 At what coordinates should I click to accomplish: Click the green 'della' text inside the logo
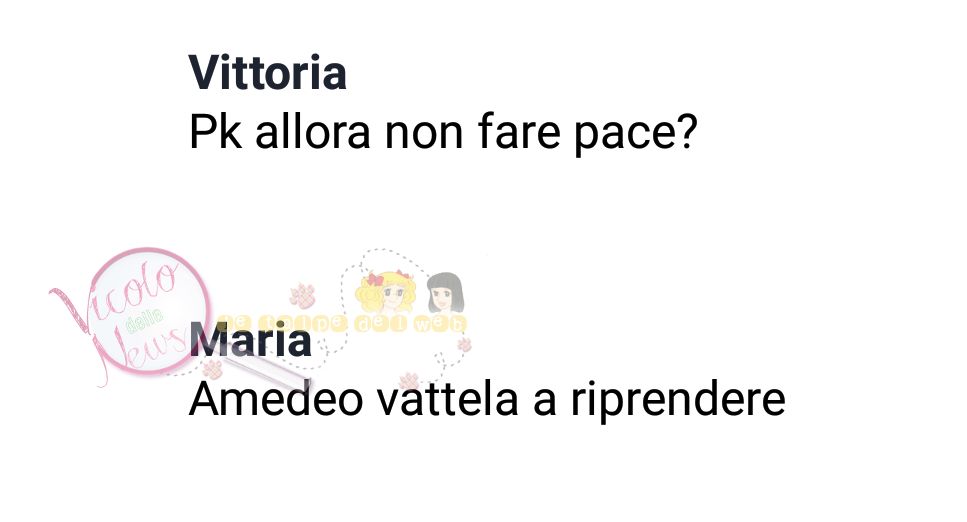(143, 319)
